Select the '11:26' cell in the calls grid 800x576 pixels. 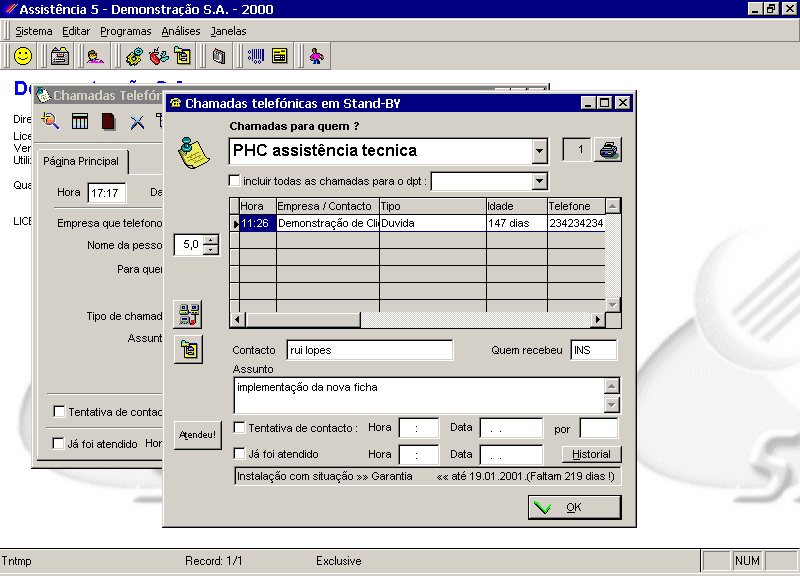258,223
